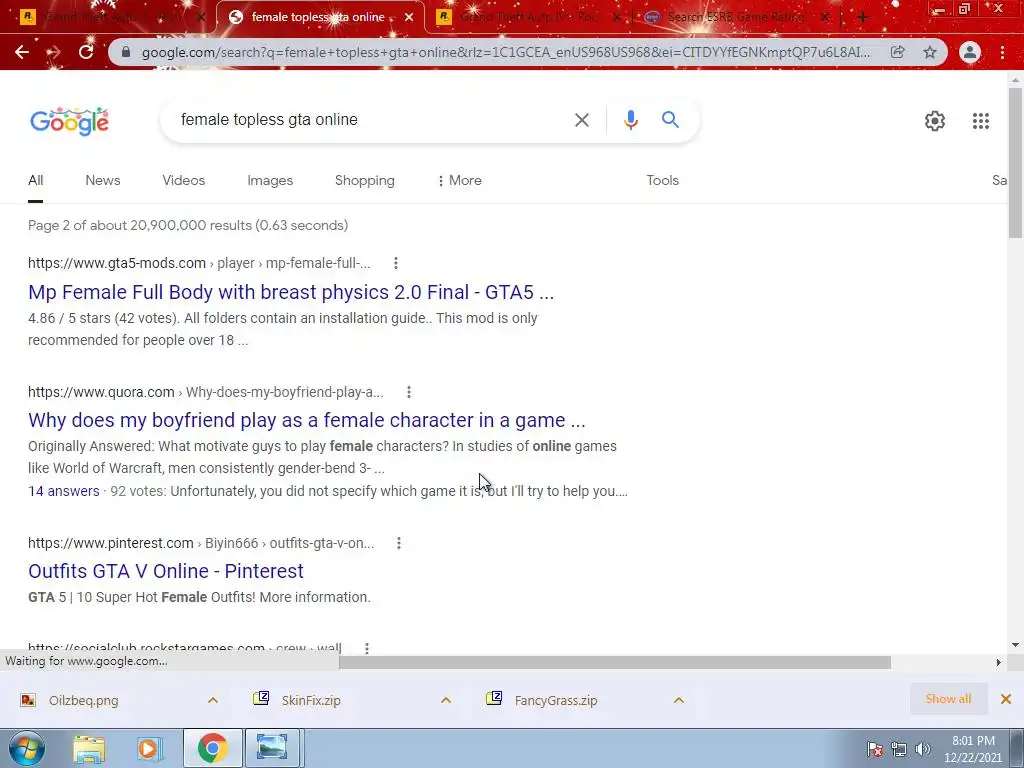Clear the search box with the X icon
The height and width of the screenshot is (768, 1024).
coord(582,120)
